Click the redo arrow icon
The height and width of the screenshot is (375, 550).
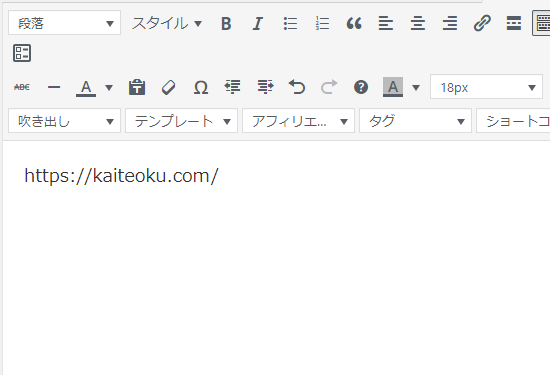tap(329, 87)
